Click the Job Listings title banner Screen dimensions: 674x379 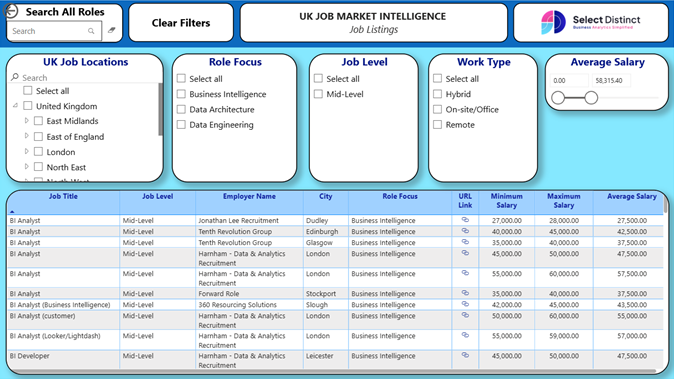tap(373, 23)
